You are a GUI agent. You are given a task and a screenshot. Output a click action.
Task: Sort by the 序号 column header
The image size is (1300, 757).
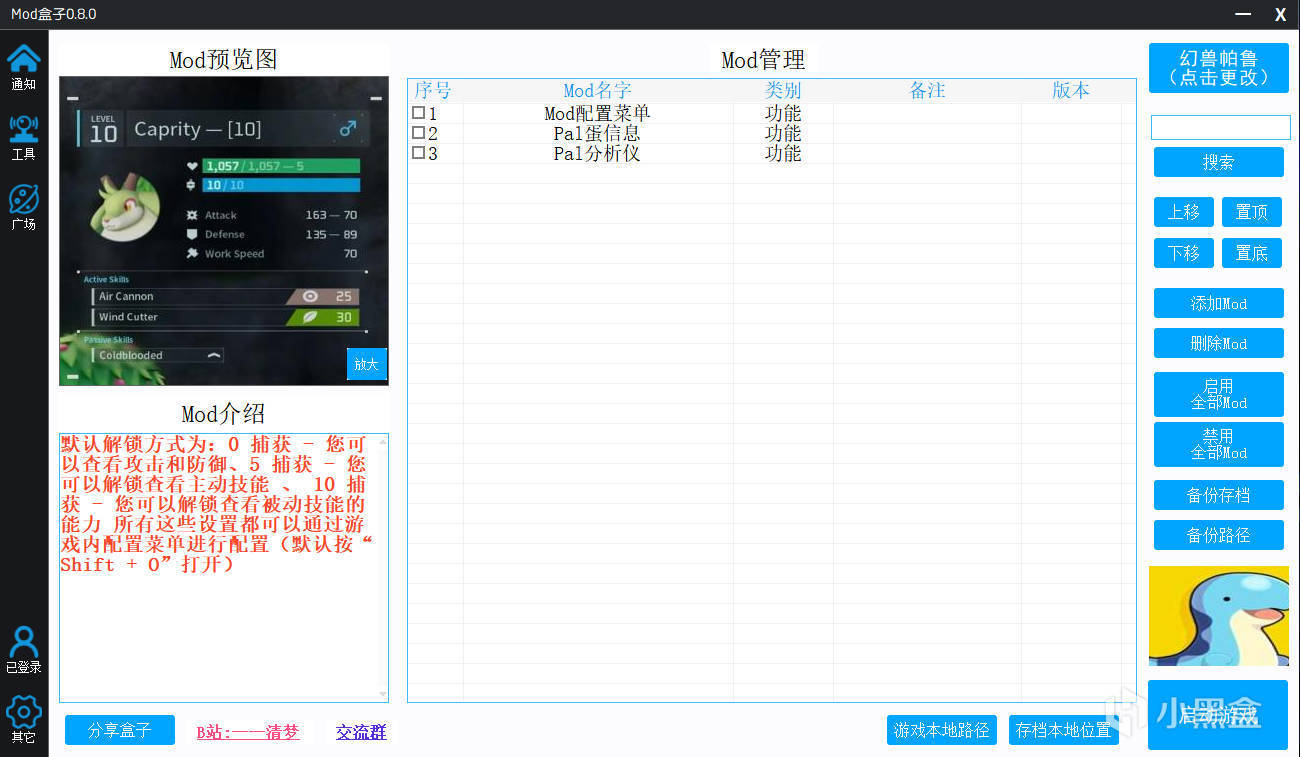pos(433,90)
